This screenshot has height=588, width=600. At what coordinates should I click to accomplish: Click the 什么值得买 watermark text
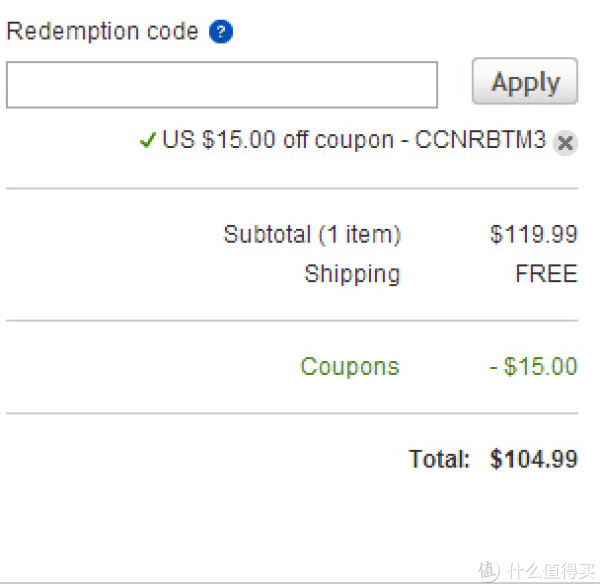click(552, 571)
